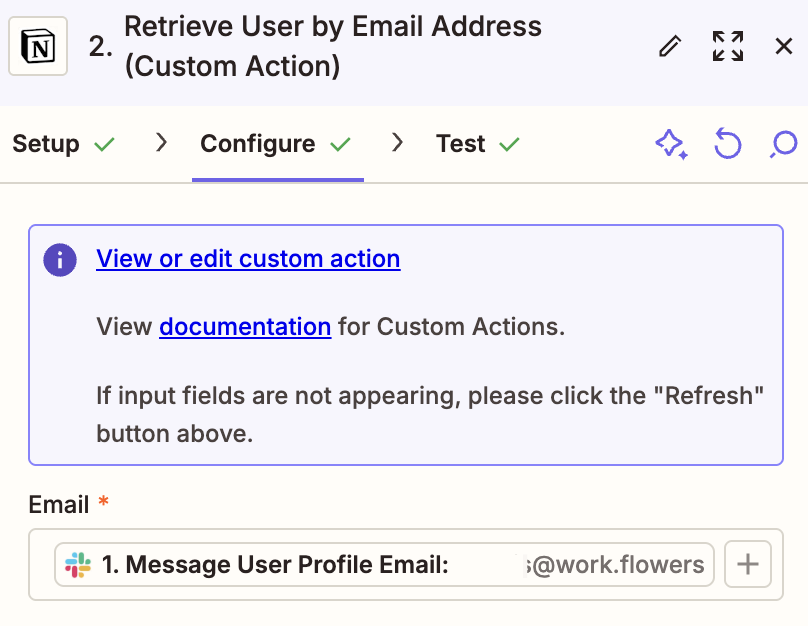This screenshot has height=626, width=808.
Task: Click the Notion app icon in header
Action: pos(37,46)
